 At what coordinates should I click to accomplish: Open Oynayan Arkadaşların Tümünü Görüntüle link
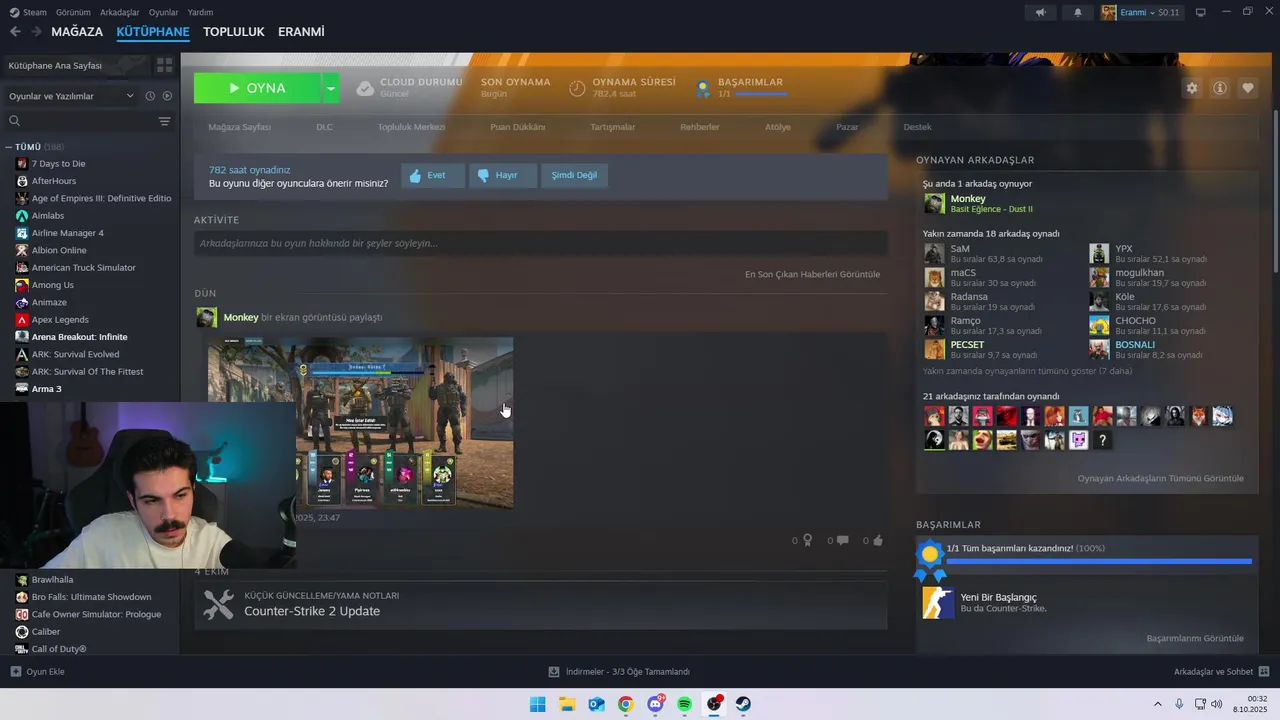tap(1160, 478)
